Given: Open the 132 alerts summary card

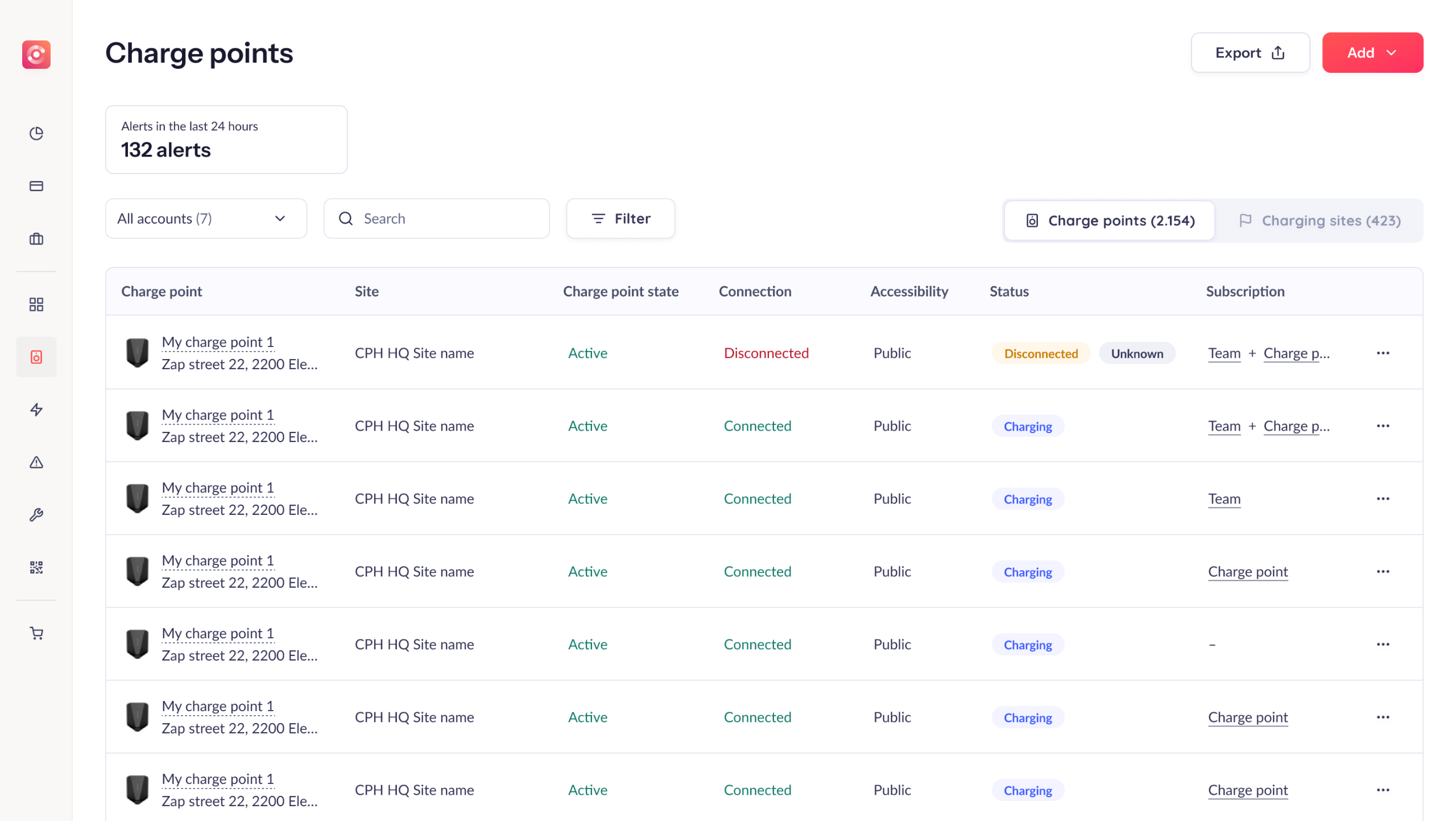Looking at the screenshot, I should click(x=226, y=139).
